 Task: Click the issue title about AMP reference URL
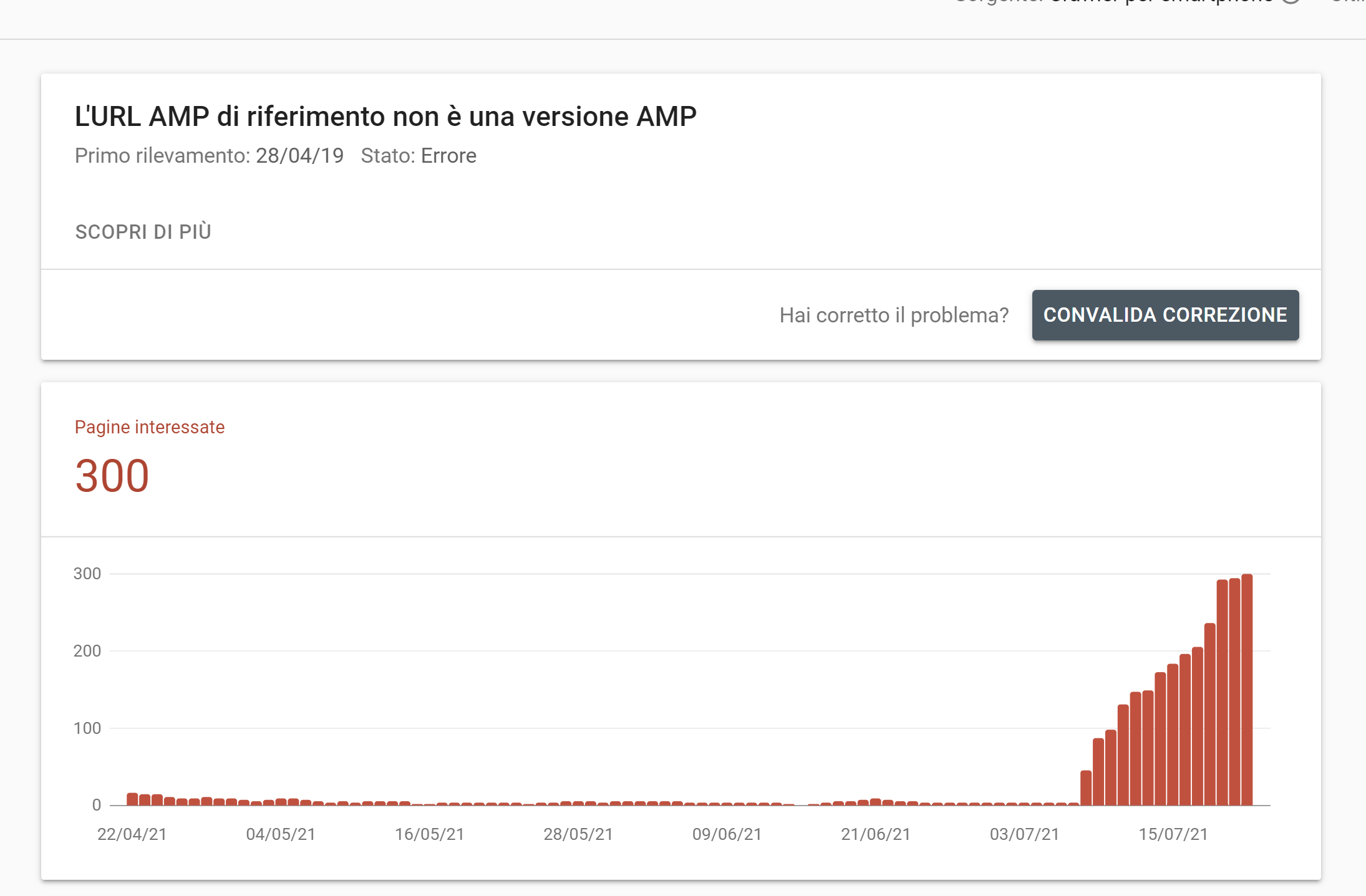(x=385, y=117)
